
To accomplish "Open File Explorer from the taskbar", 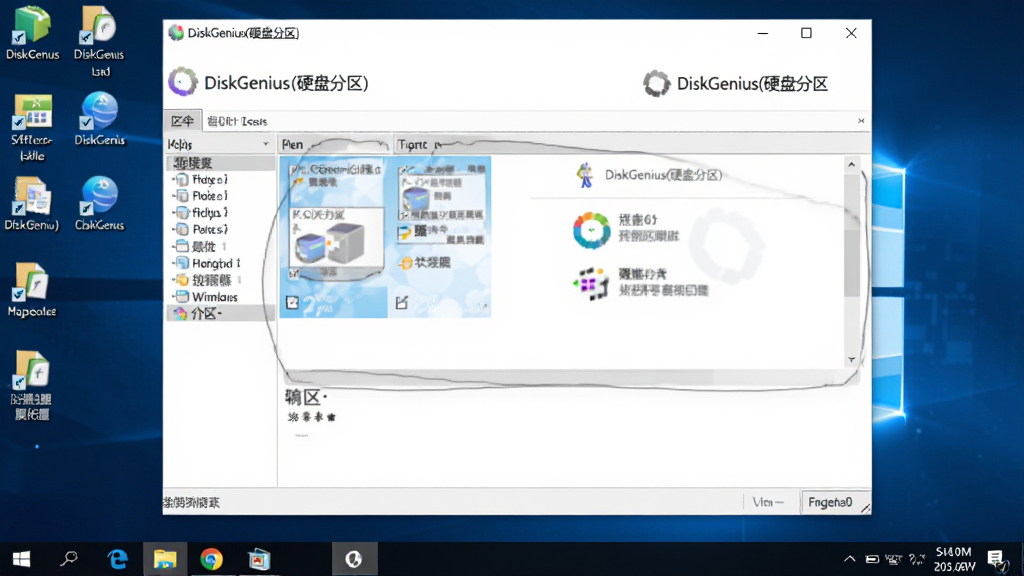I will (x=165, y=560).
